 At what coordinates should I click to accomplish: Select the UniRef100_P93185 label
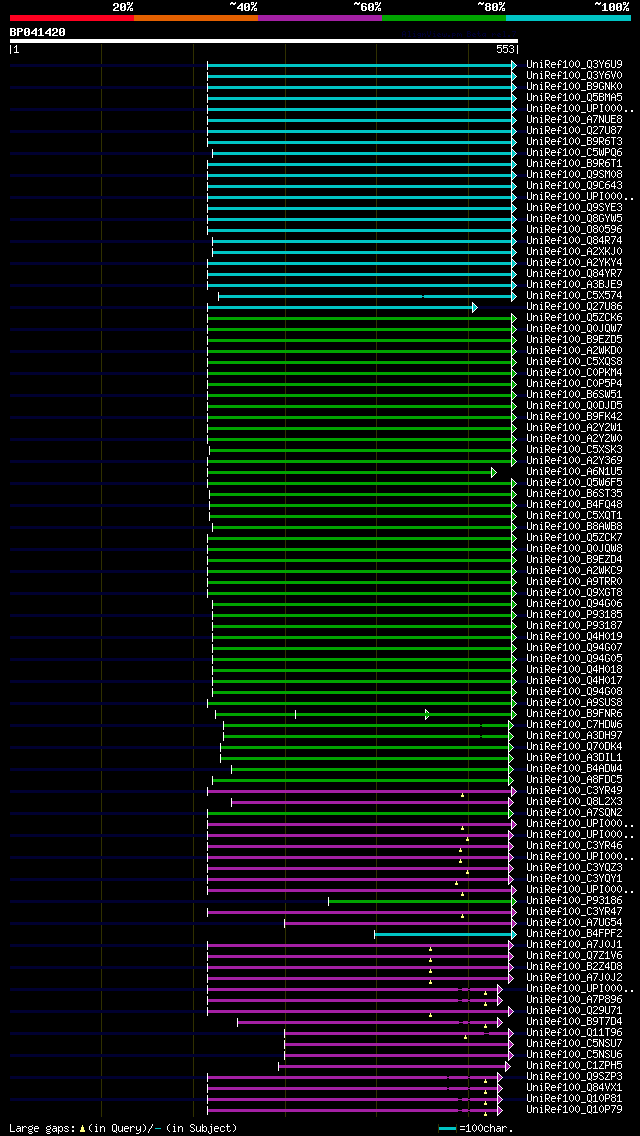574,614
